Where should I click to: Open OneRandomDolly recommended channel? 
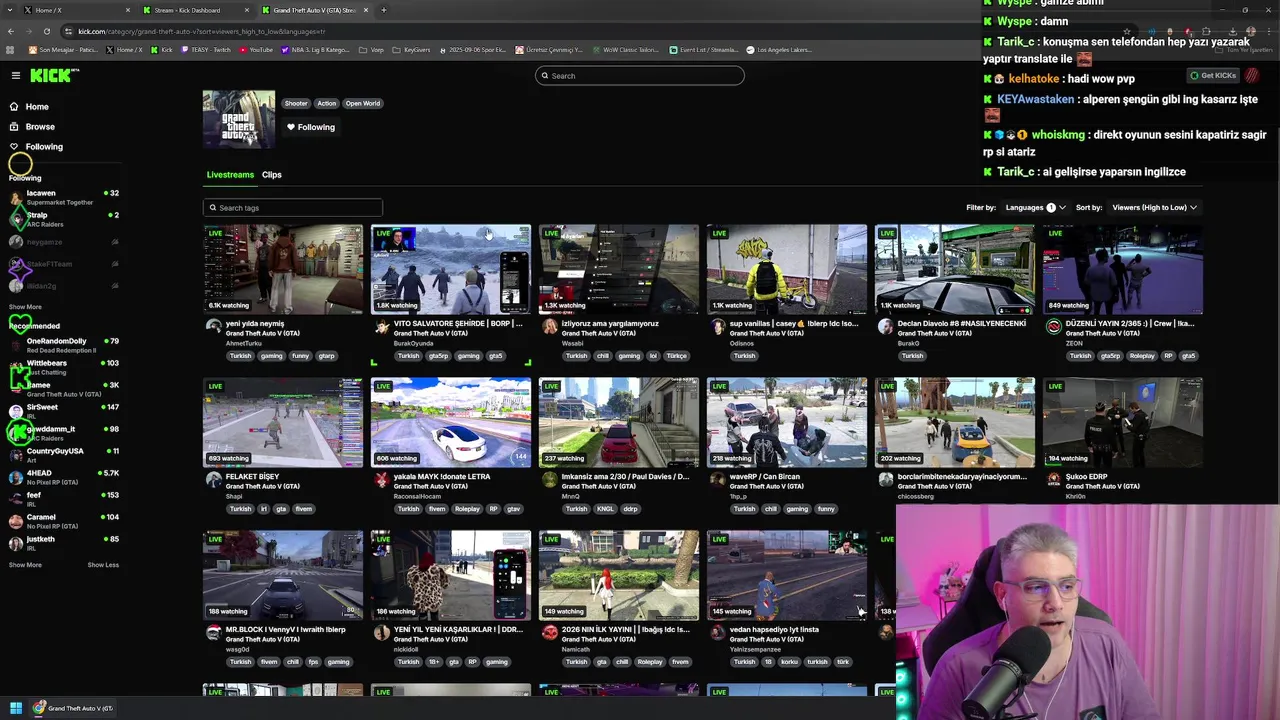[64, 345]
